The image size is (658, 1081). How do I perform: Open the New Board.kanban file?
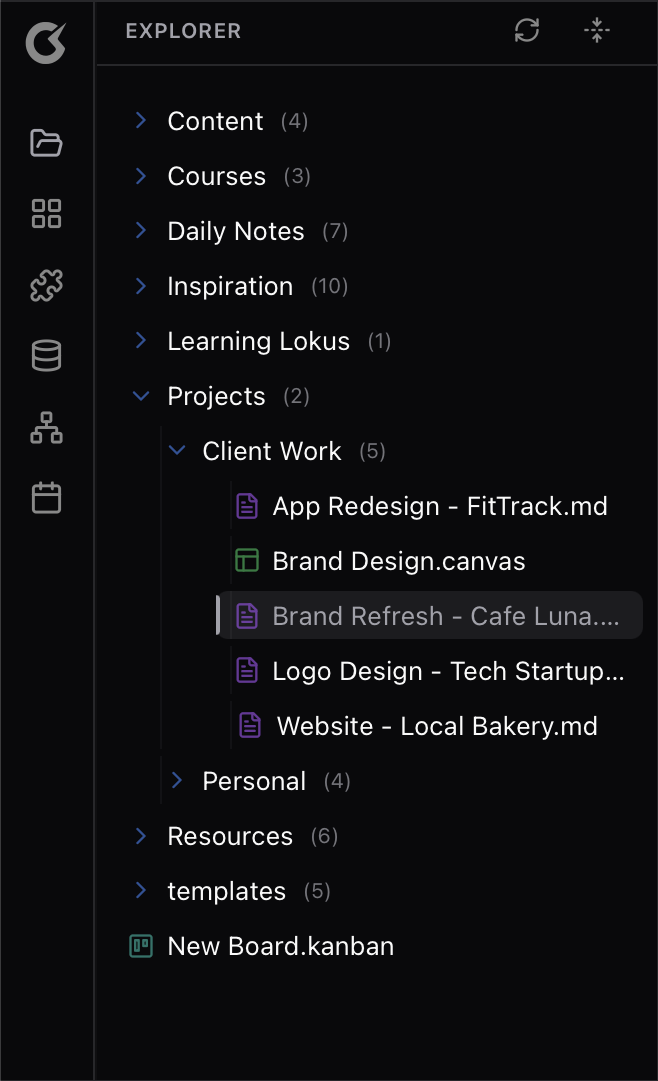(x=280, y=946)
